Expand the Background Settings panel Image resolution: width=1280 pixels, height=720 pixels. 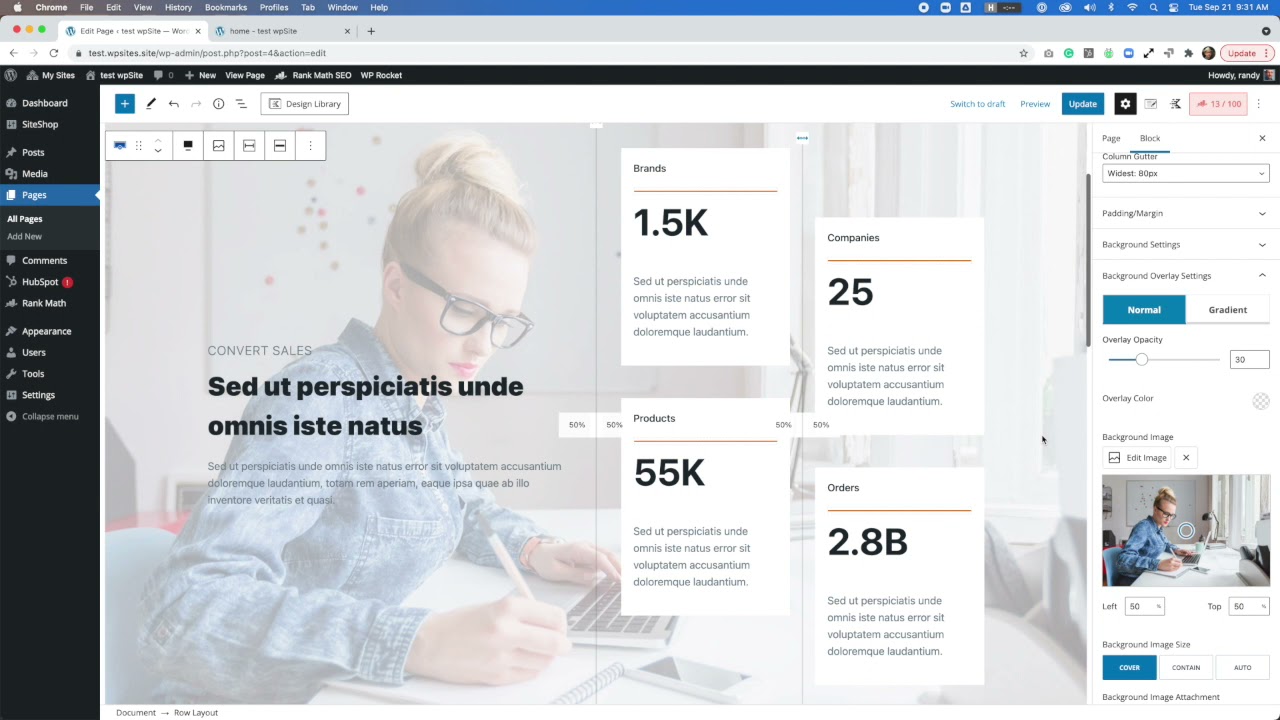[1185, 244]
